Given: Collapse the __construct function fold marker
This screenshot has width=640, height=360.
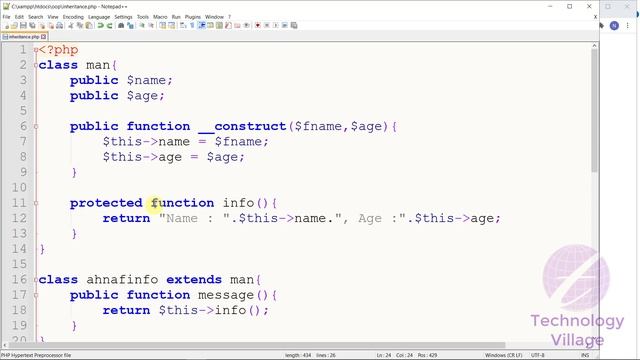Looking at the screenshot, I should [36, 127].
